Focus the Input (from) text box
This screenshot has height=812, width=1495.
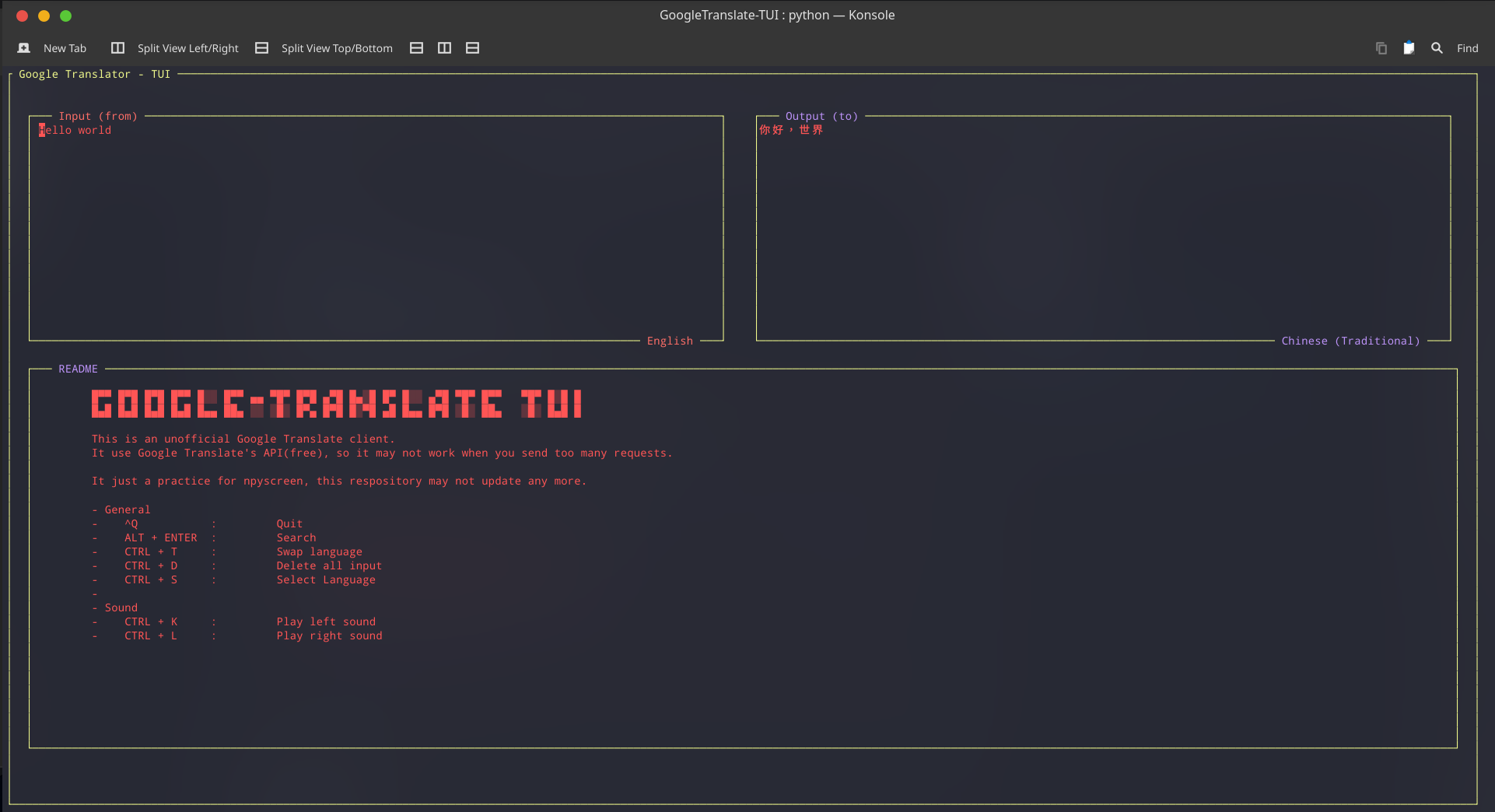pos(376,226)
